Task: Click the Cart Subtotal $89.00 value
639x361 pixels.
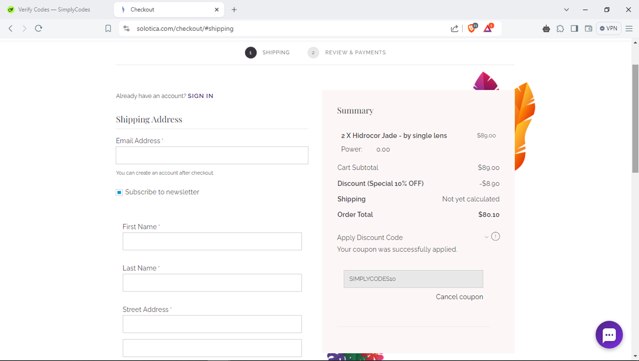Action: [x=489, y=167]
